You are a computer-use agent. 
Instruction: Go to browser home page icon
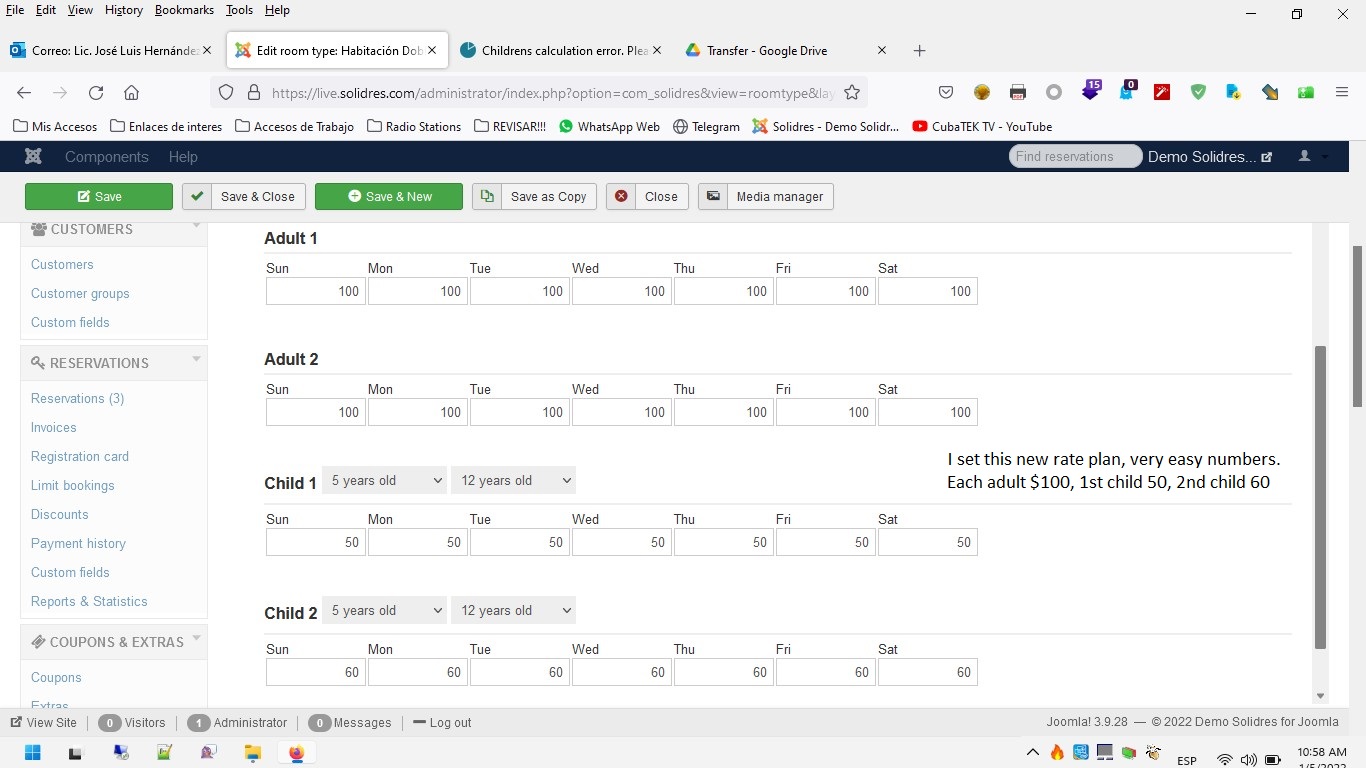point(131,93)
